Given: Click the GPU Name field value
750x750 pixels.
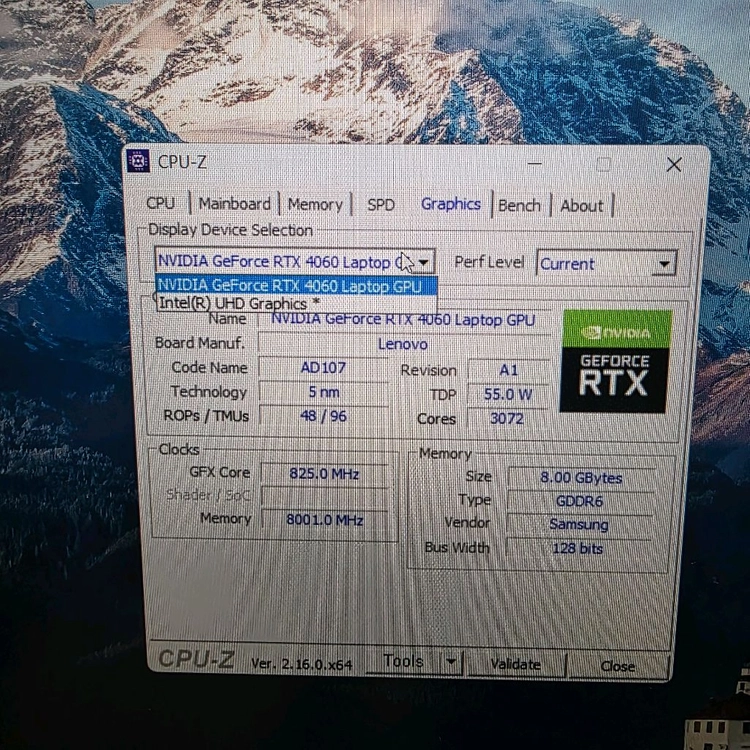Looking at the screenshot, I should 403,320.
